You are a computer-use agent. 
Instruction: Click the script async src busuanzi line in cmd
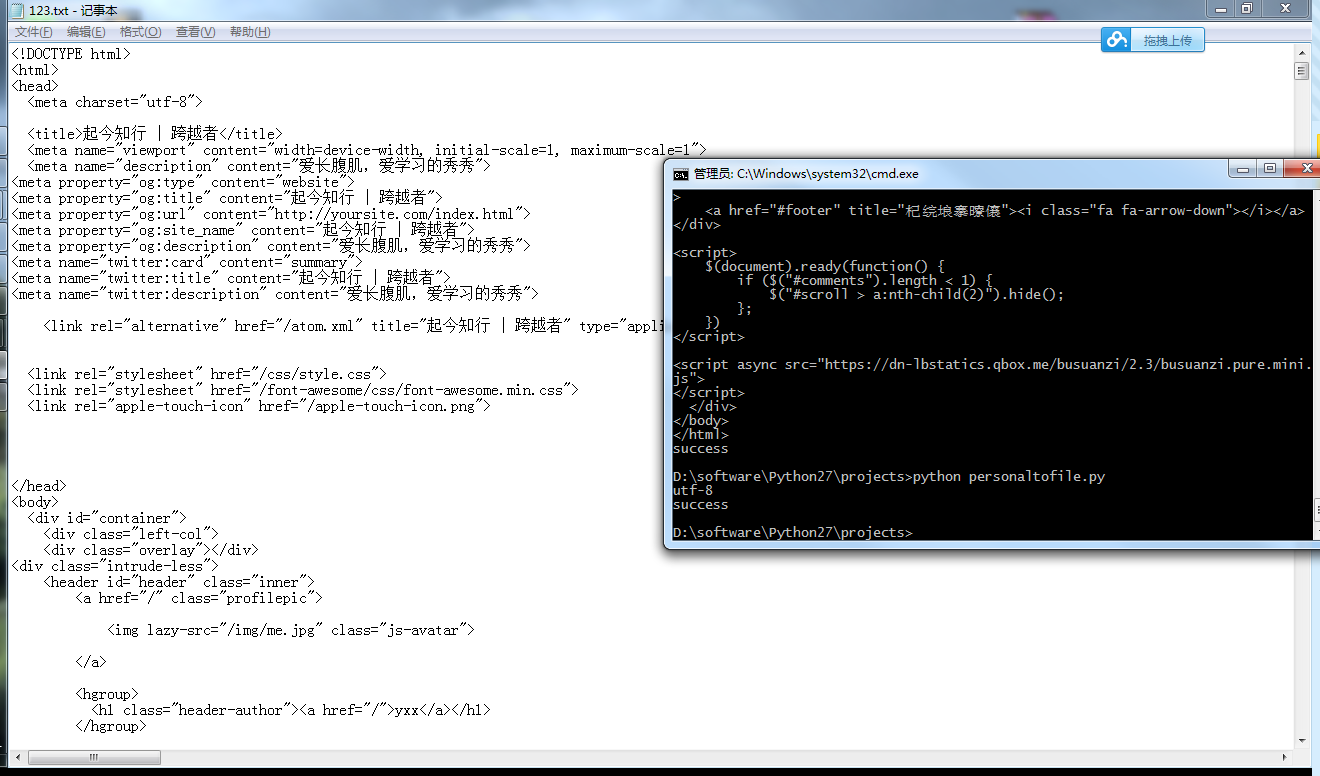[993, 372]
